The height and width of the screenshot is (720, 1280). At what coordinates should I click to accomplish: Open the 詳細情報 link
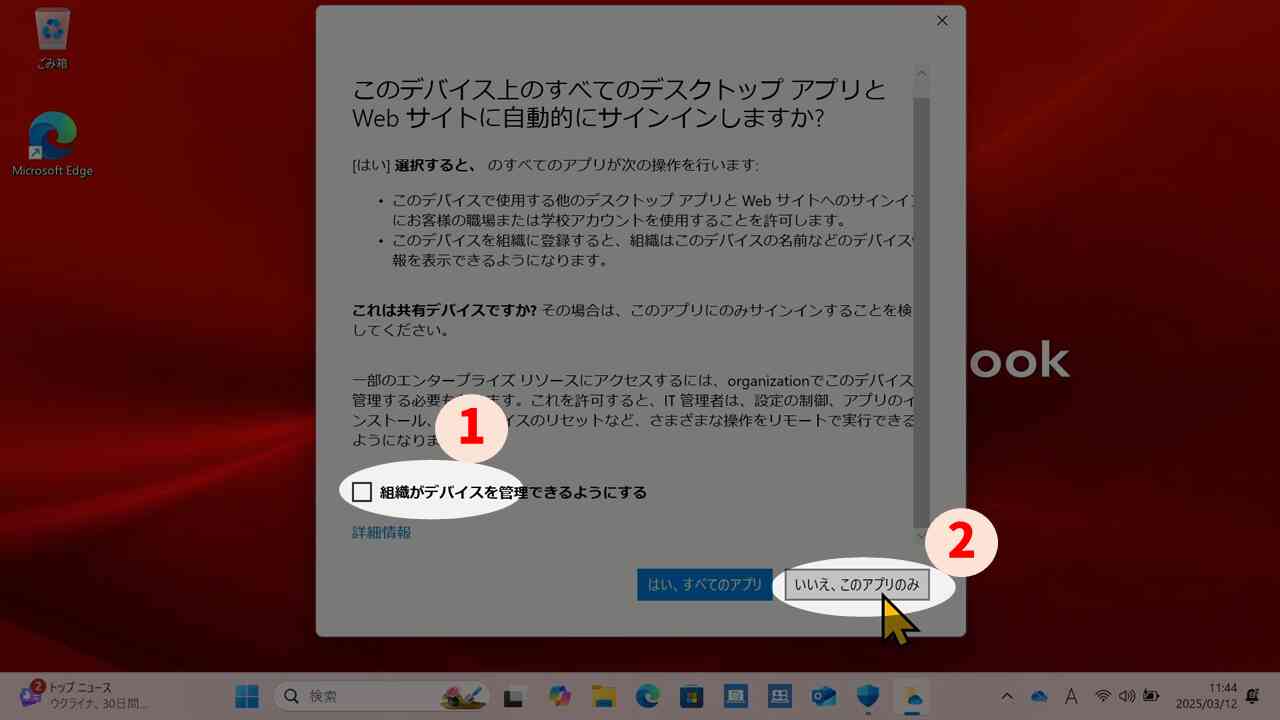click(379, 532)
